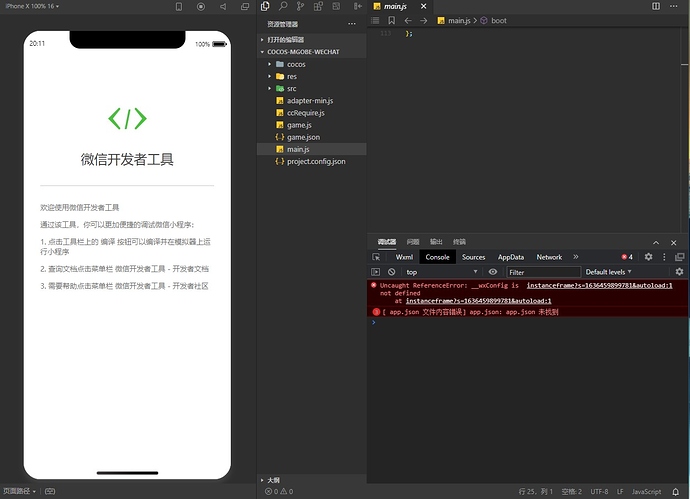Open console settings gear next to Default levels
Viewport: 690px width, 499px height.
[679, 272]
